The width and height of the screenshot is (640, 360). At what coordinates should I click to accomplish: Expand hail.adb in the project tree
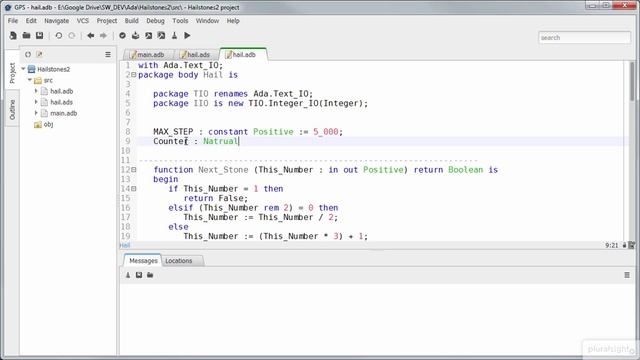pyautogui.click(x=36, y=91)
